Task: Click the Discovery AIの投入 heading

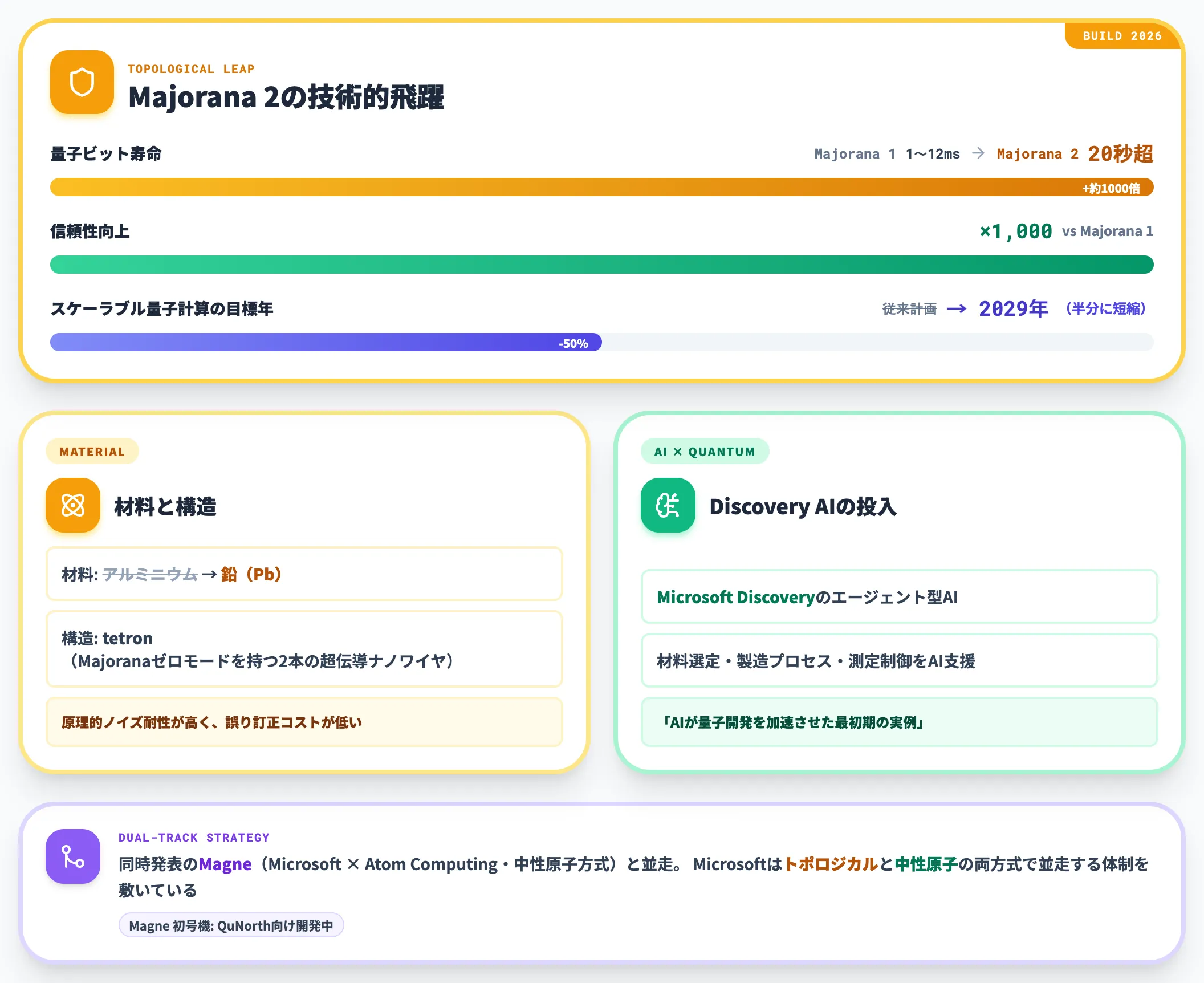Action: 803,506
